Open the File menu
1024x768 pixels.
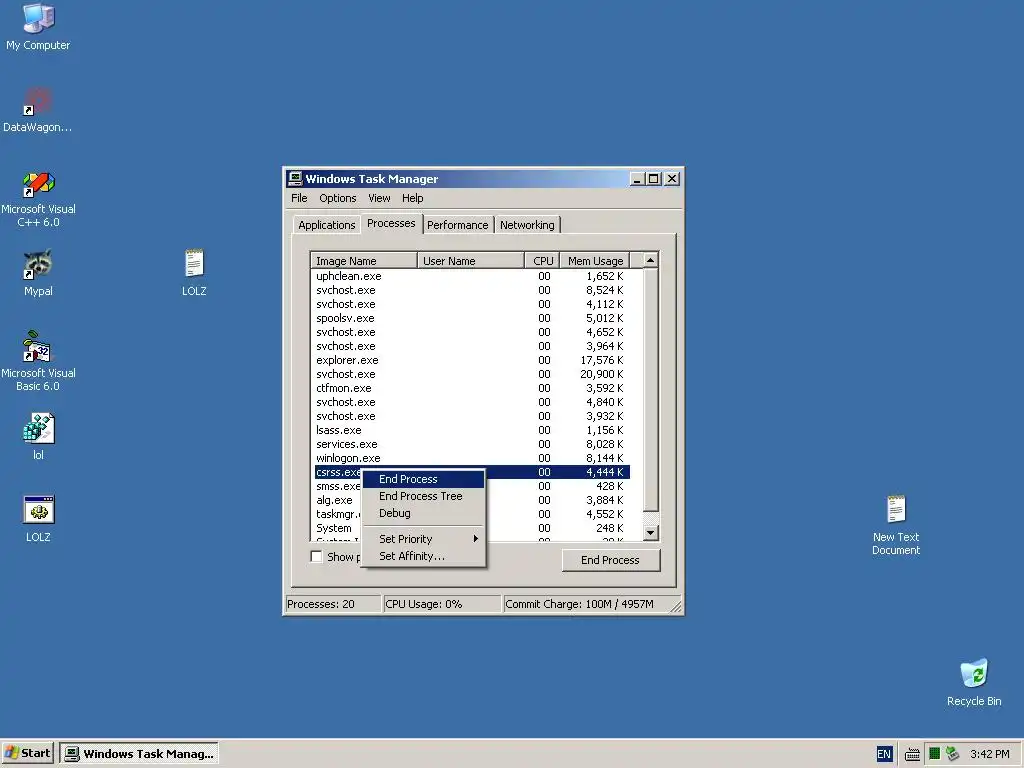[x=299, y=198]
